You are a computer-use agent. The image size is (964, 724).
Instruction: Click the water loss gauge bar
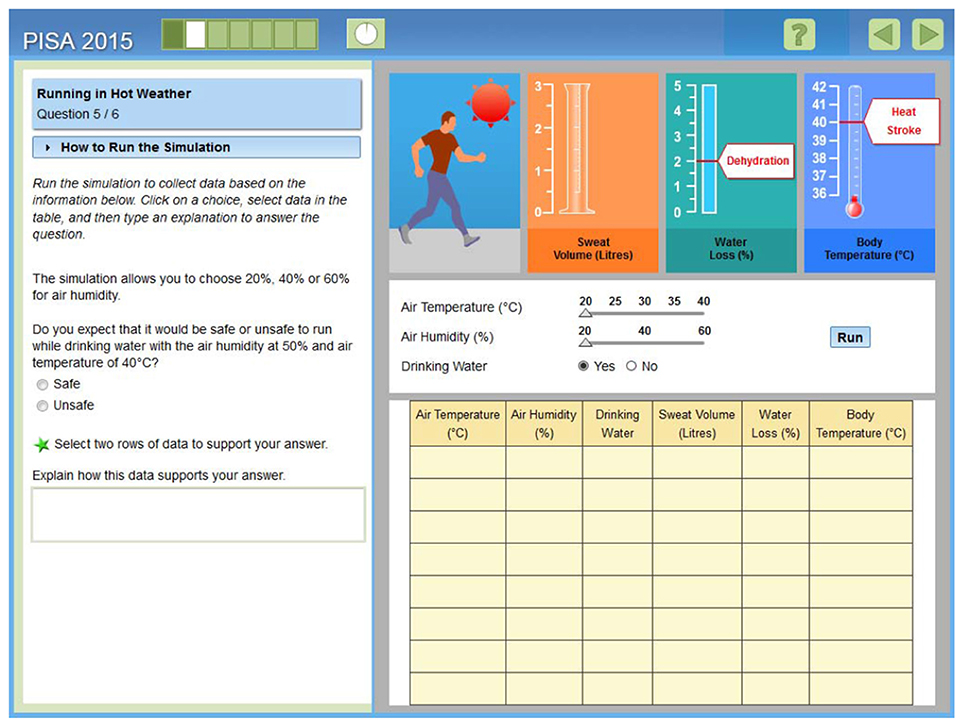(x=709, y=149)
